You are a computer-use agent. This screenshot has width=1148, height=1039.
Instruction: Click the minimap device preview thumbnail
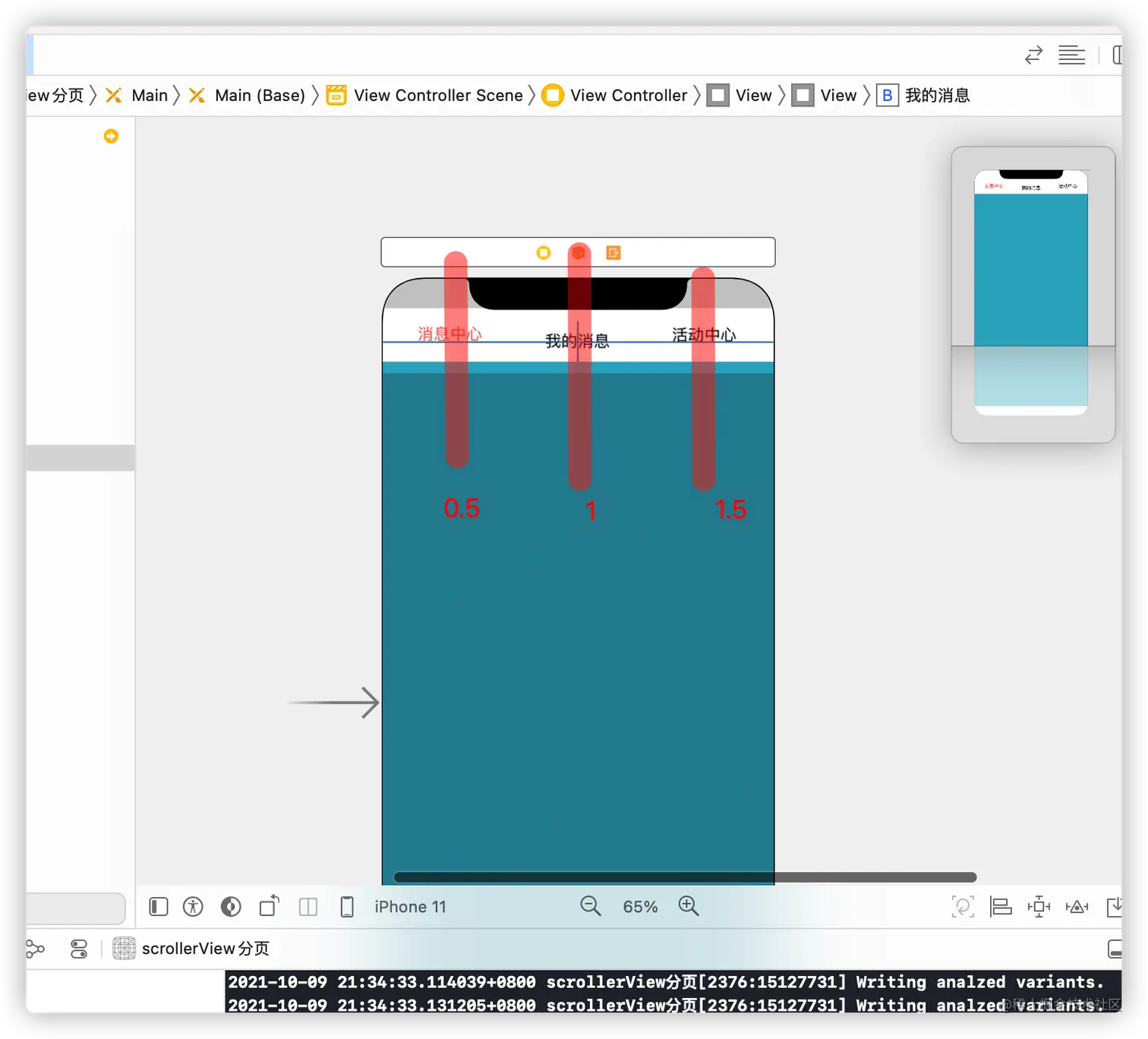1030,292
